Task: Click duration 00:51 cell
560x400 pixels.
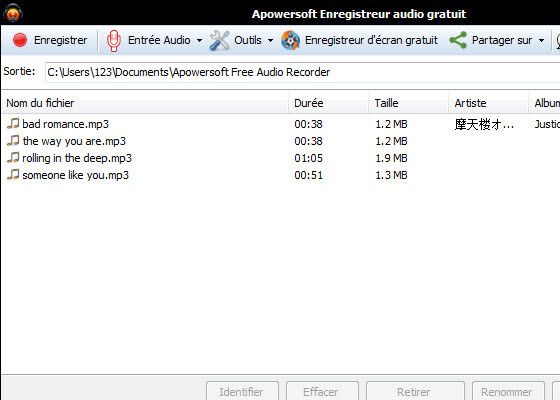Action: point(309,175)
